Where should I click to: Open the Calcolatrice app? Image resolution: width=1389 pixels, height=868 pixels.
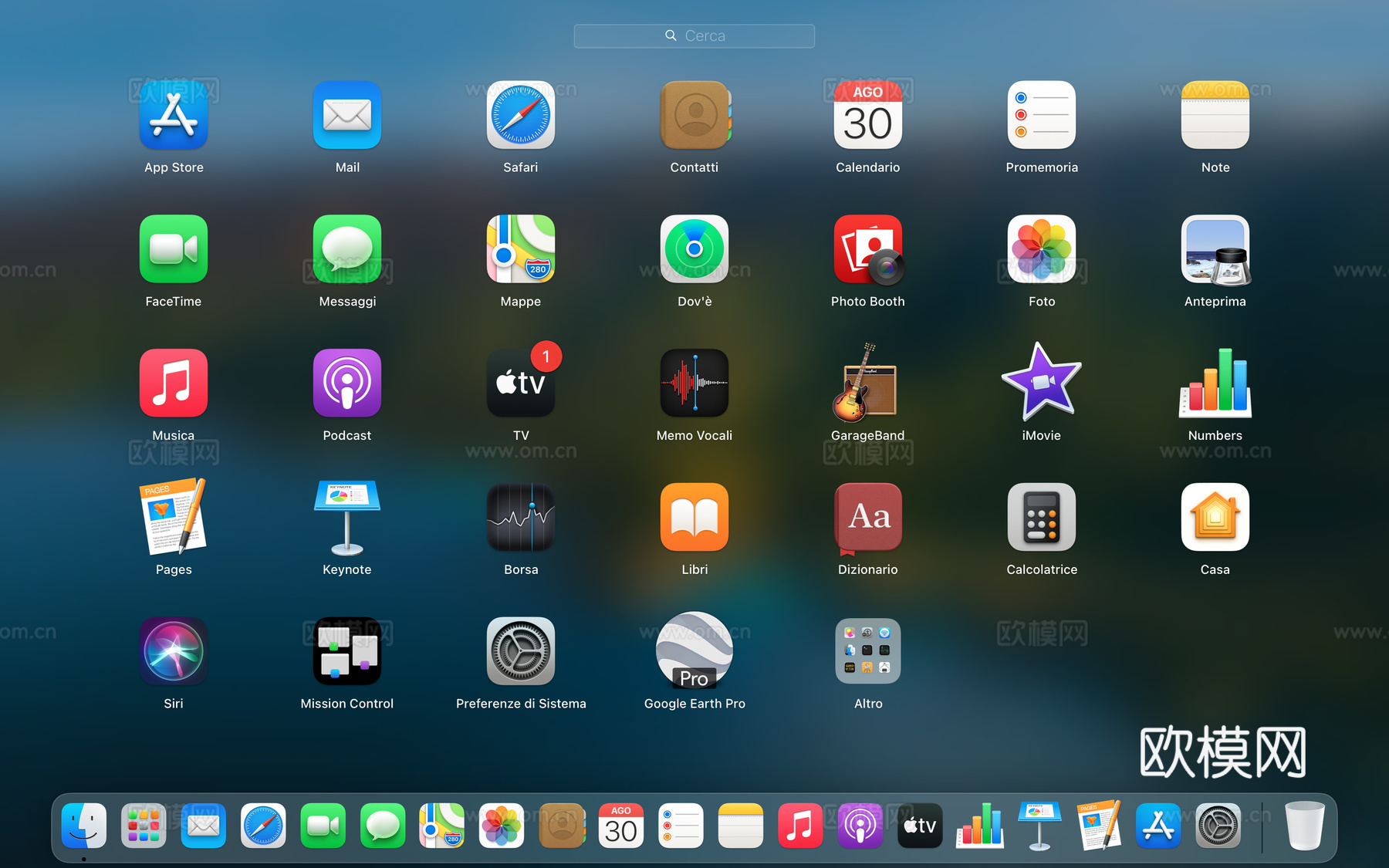coord(1041,517)
